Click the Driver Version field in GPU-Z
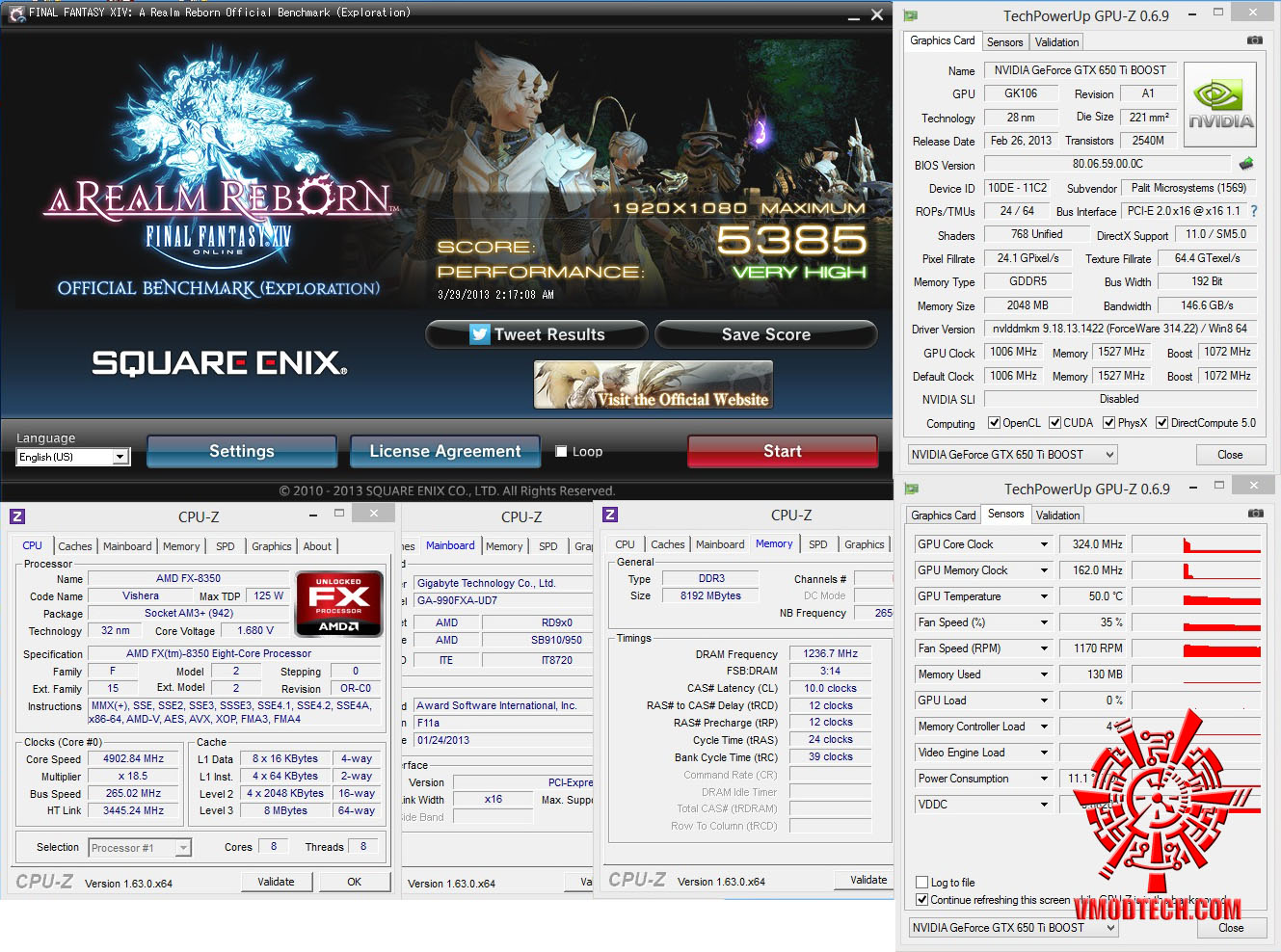Viewport: 1281px width, 952px height. 1120,329
